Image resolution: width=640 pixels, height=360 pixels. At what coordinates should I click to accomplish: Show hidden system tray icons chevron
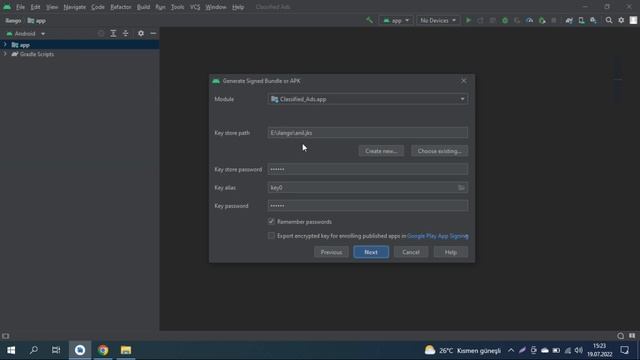[x=511, y=350]
